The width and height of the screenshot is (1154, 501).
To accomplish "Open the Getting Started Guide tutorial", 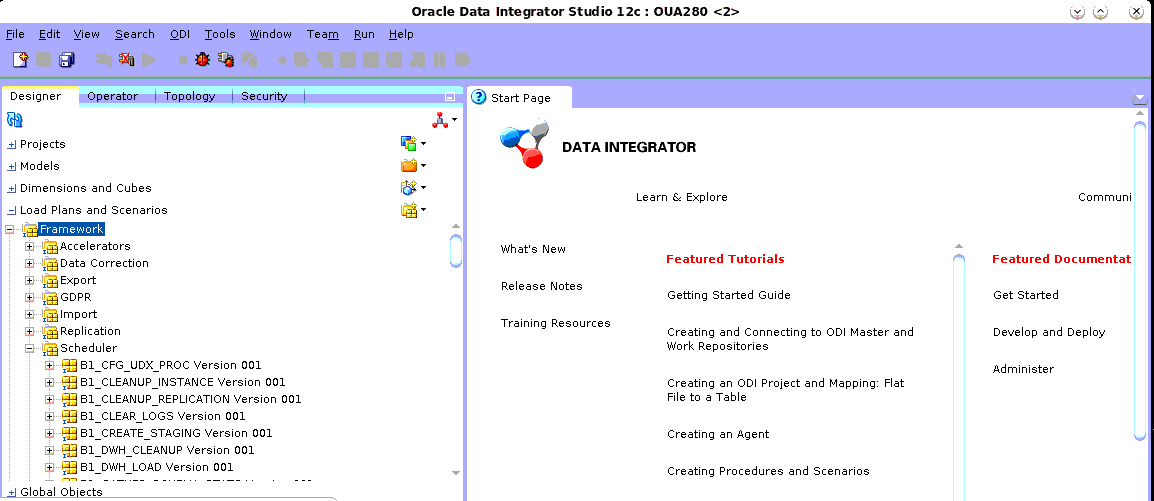I will point(729,295).
